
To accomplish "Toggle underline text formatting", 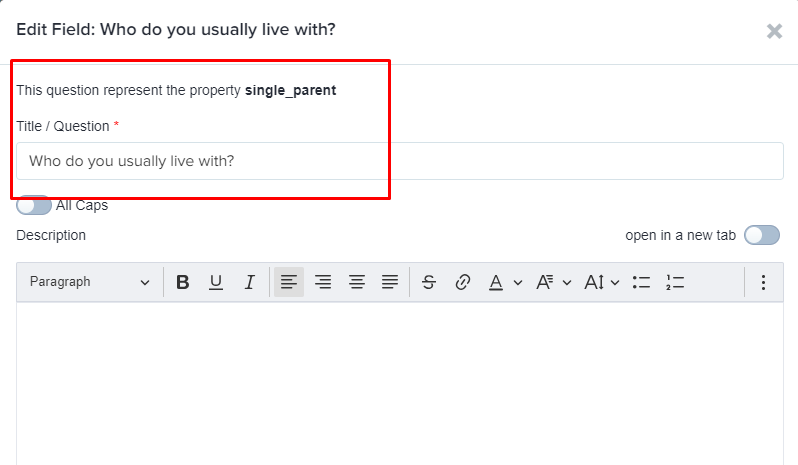I will click(216, 282).
